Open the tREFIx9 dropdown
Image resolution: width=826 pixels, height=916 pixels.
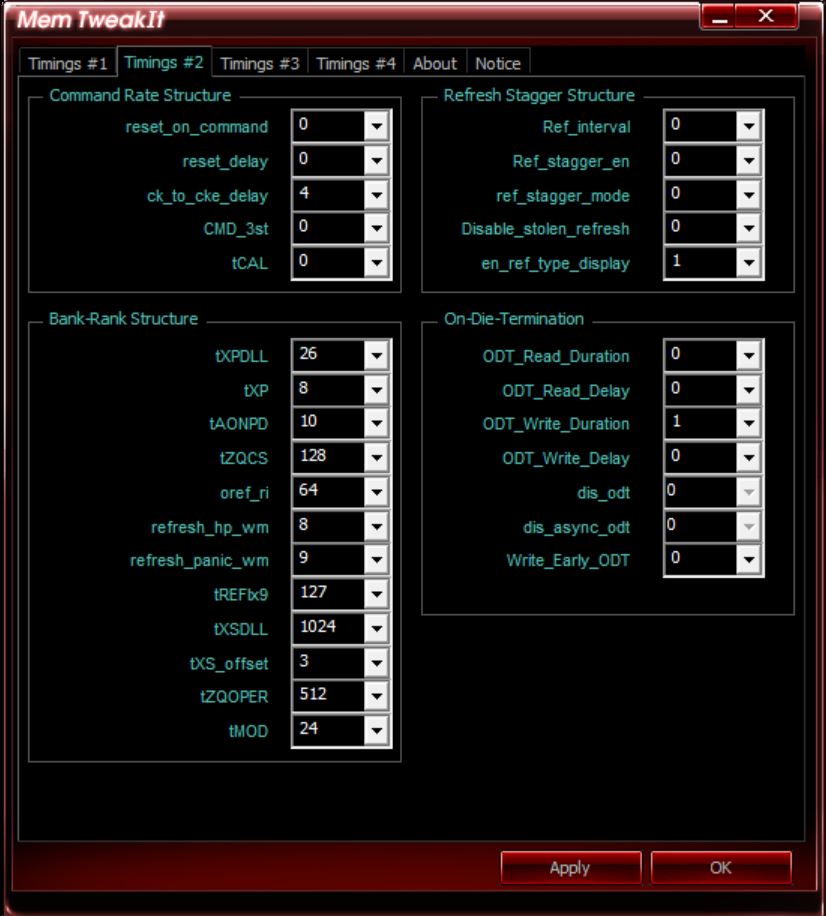376,594
